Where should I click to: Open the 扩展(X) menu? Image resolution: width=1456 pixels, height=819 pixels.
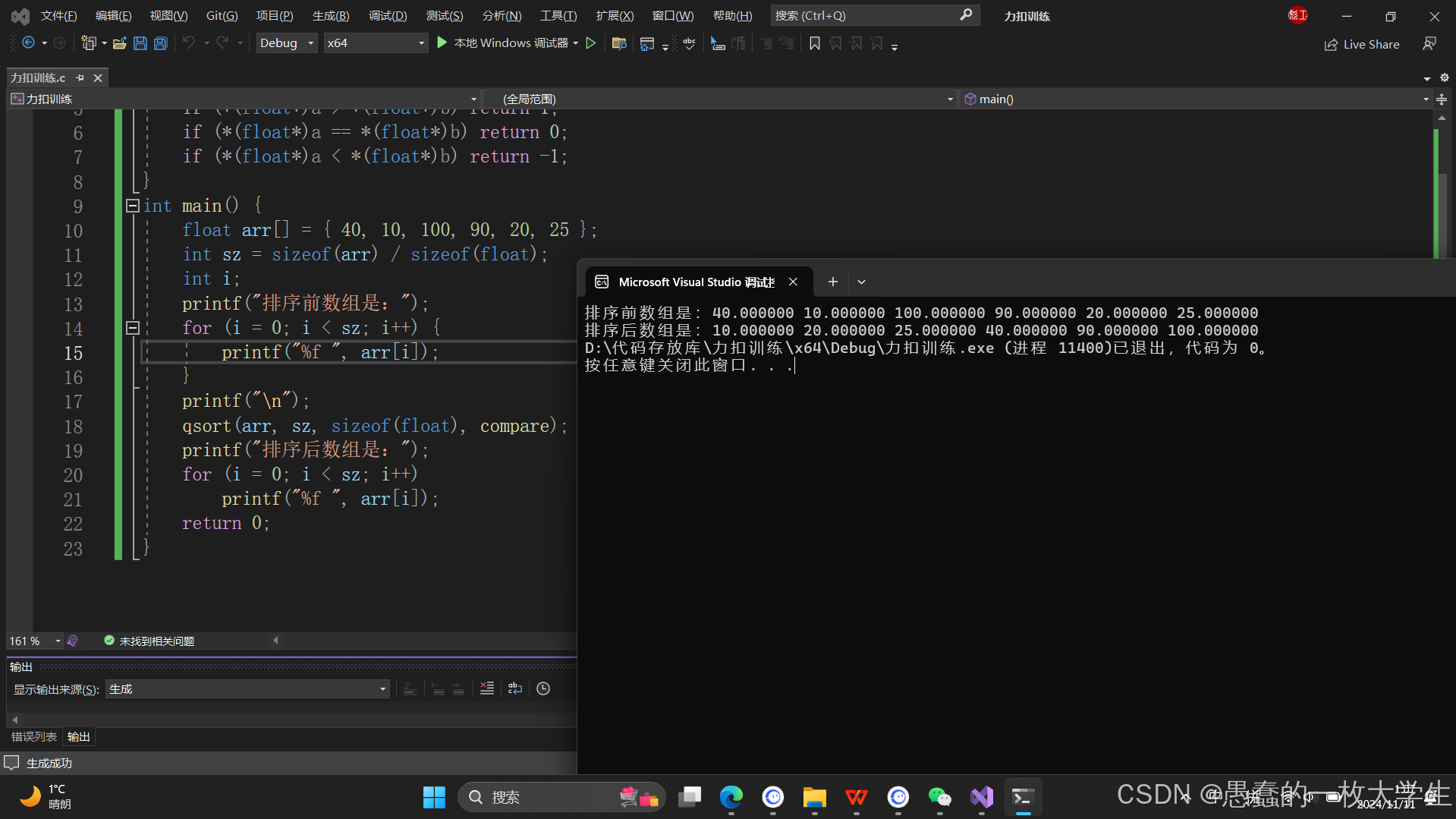[615, 15]
